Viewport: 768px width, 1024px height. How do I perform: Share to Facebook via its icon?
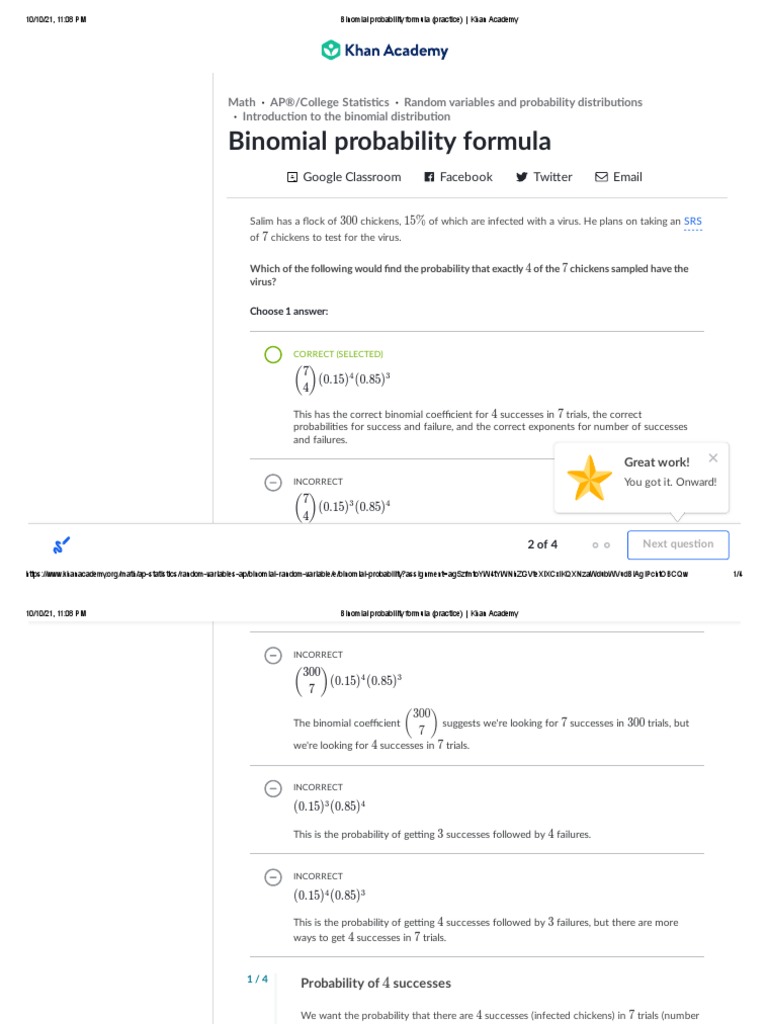pos(430,177)
